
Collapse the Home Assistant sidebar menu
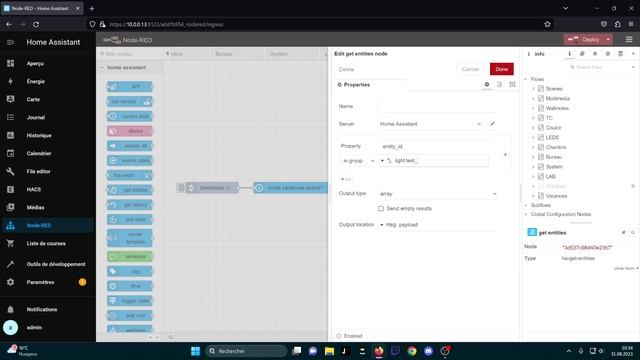click(x=10, y=42)
